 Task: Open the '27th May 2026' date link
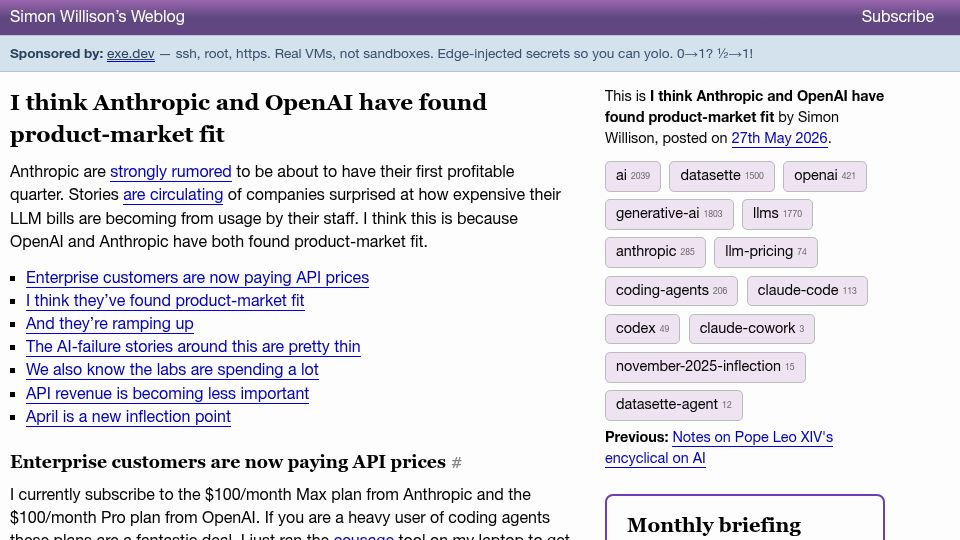pyautogui.click(x=779, y=138)
